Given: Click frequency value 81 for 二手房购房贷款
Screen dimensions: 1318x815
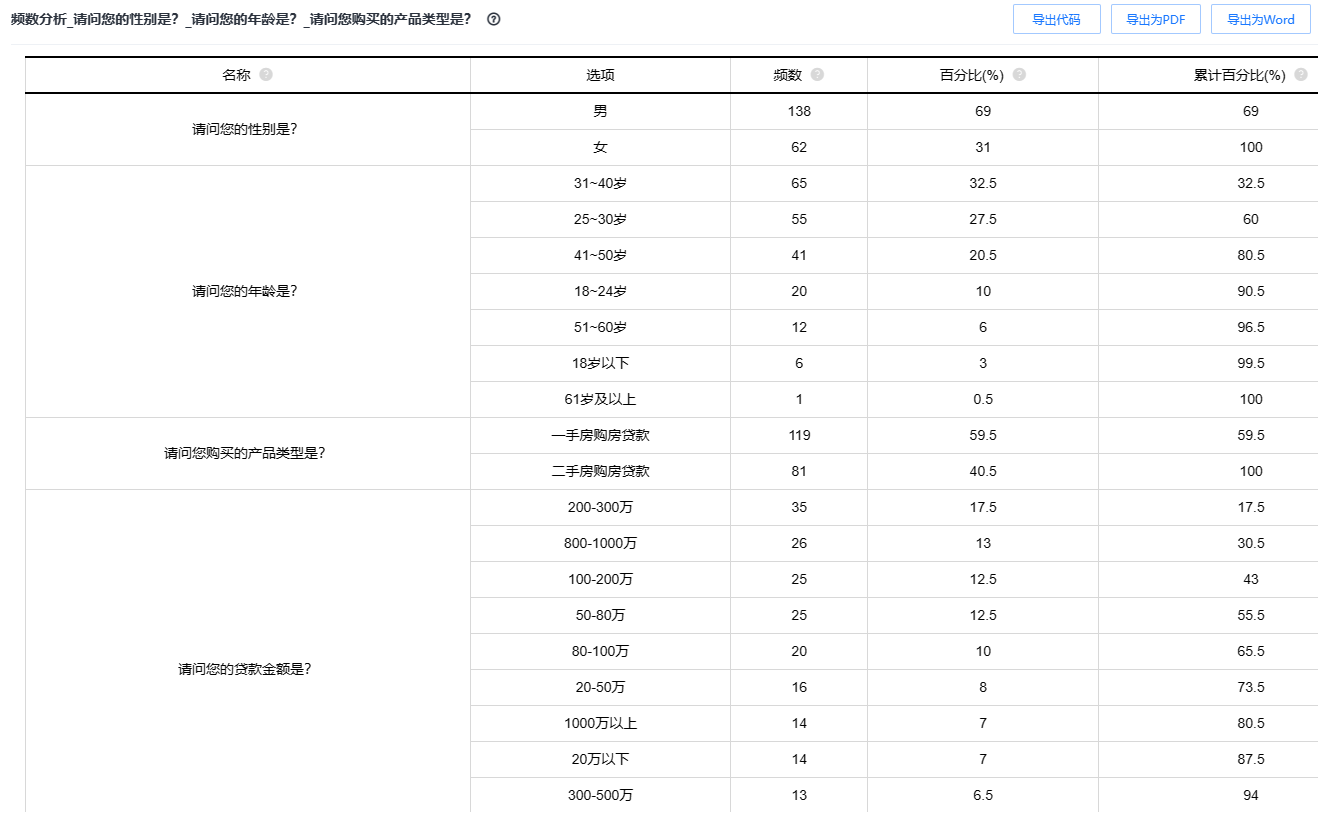Looking at the screenshot, I should pyautogui.click(x=799, y=471).
